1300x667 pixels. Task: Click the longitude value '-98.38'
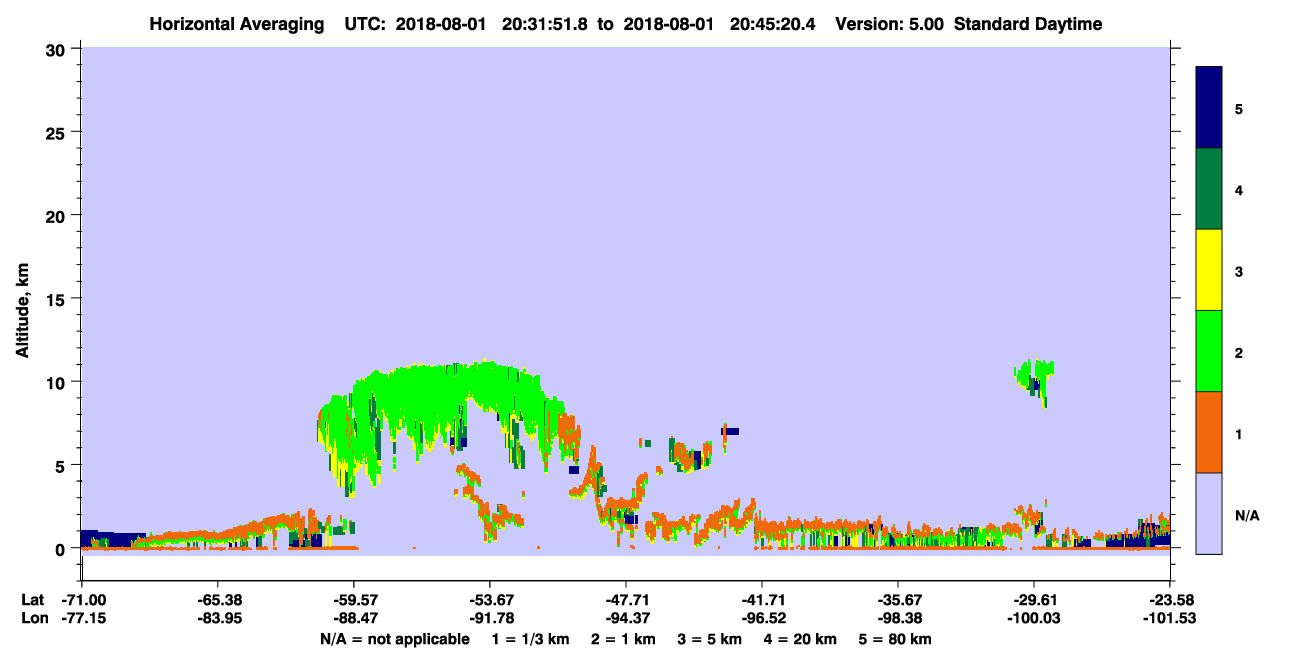898,618
